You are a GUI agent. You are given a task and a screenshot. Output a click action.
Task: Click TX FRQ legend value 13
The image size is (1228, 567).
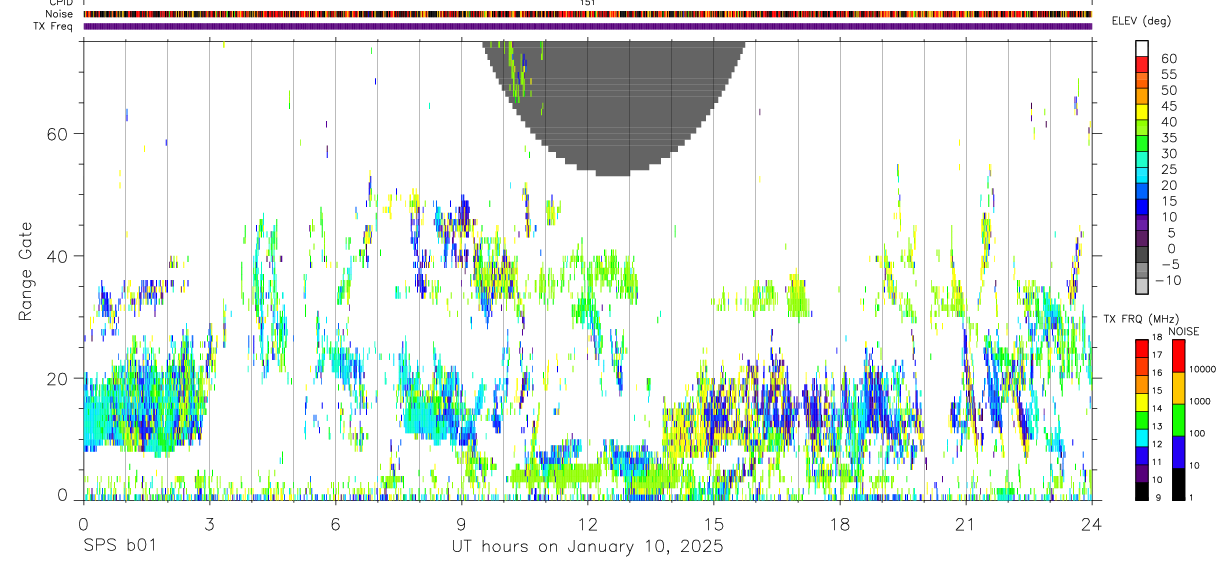pos(1158,427)
